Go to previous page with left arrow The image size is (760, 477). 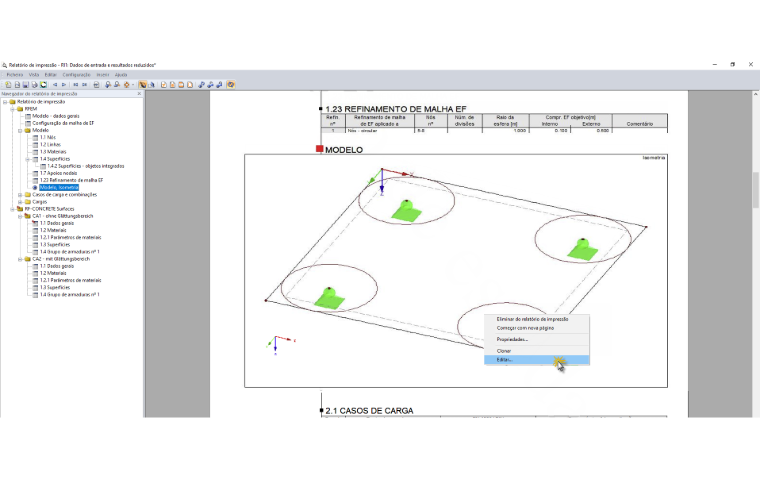(55, 84)
